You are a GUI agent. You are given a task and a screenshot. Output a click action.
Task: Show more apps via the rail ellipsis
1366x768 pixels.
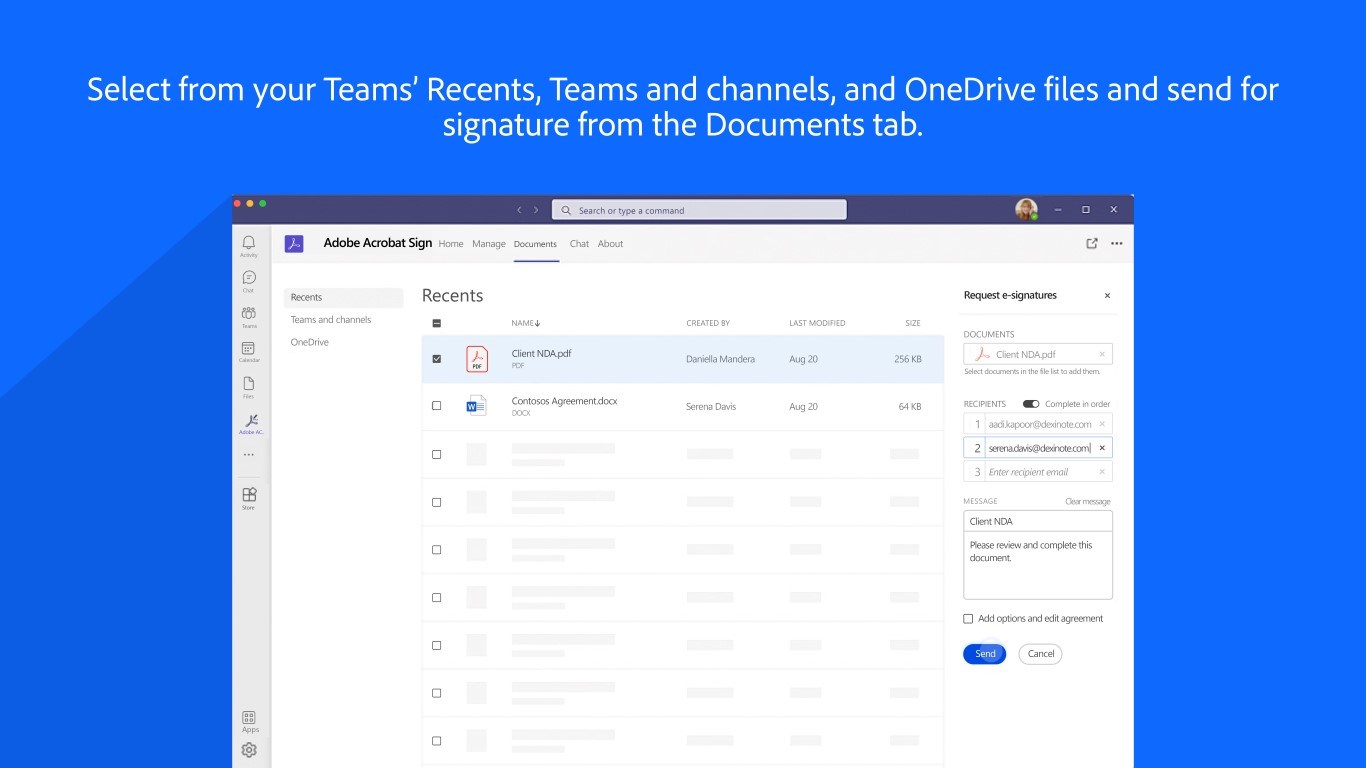point(248,455)
